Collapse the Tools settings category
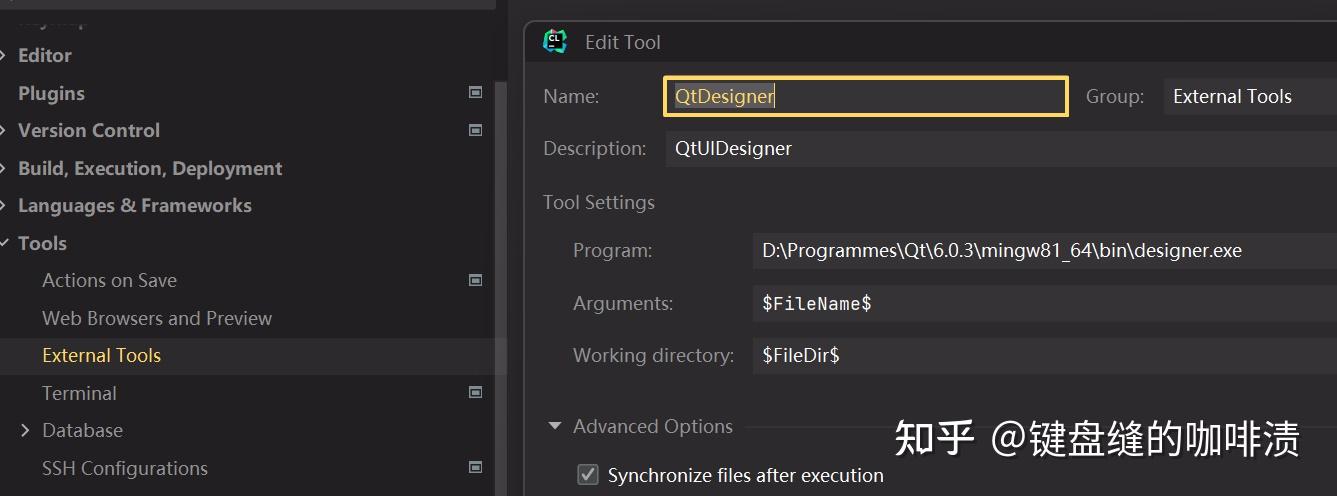 tap(5, 243)
